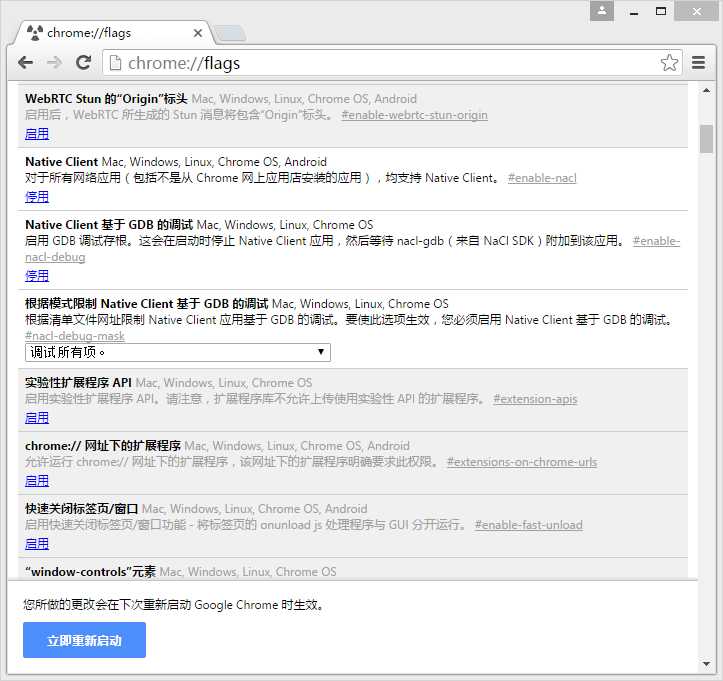Click the scrollbar up arrow
723x681 pixels.
(x=706, y=91)
